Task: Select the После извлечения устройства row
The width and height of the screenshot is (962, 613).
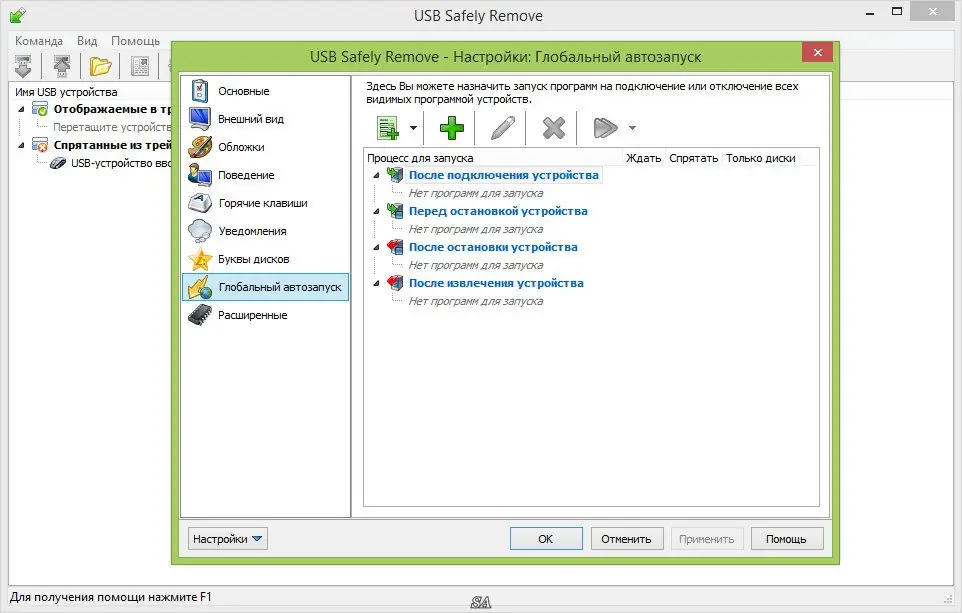Action: (x=496, y=283)
